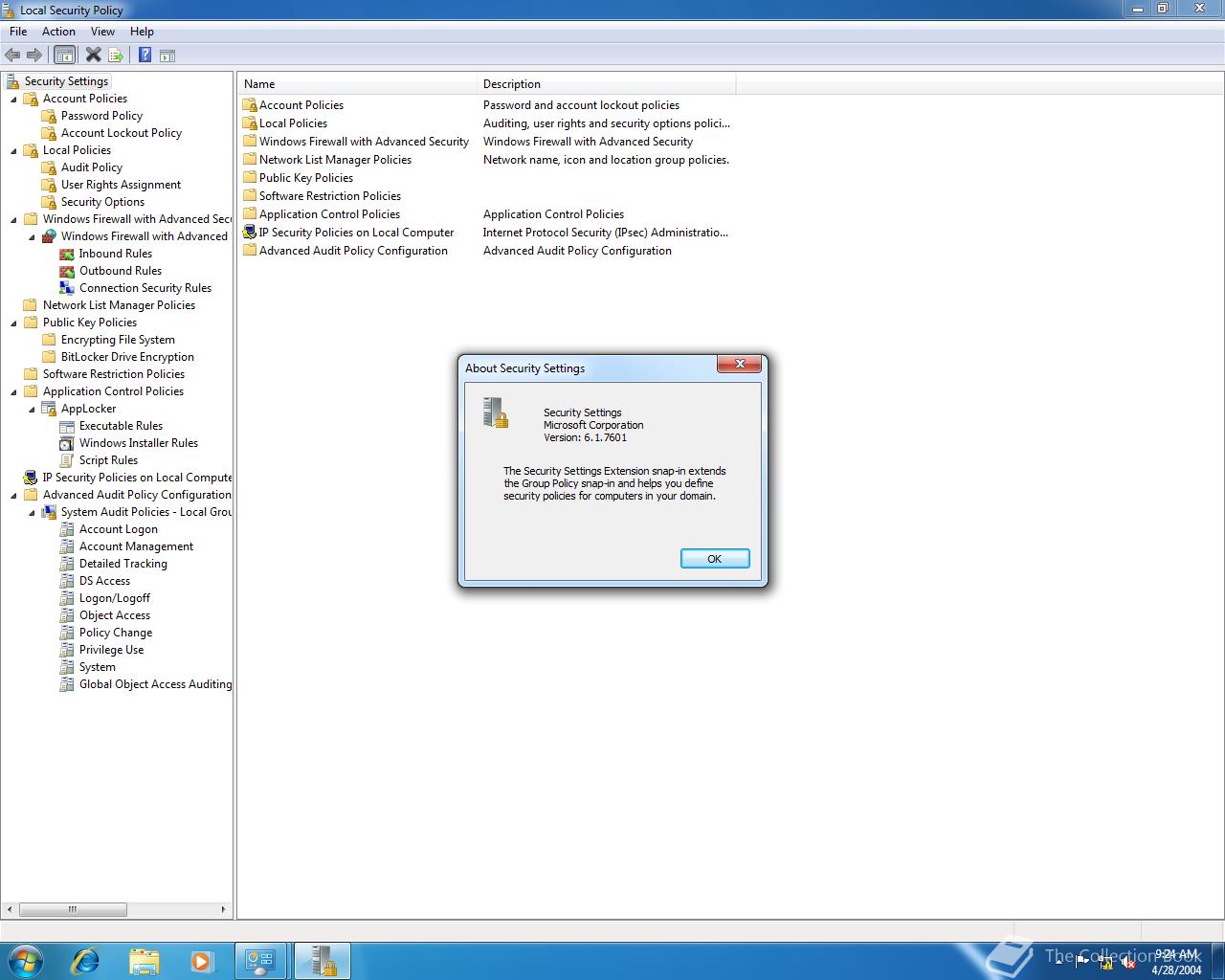
Task: Open the Action menu
Action: (58, 32)
